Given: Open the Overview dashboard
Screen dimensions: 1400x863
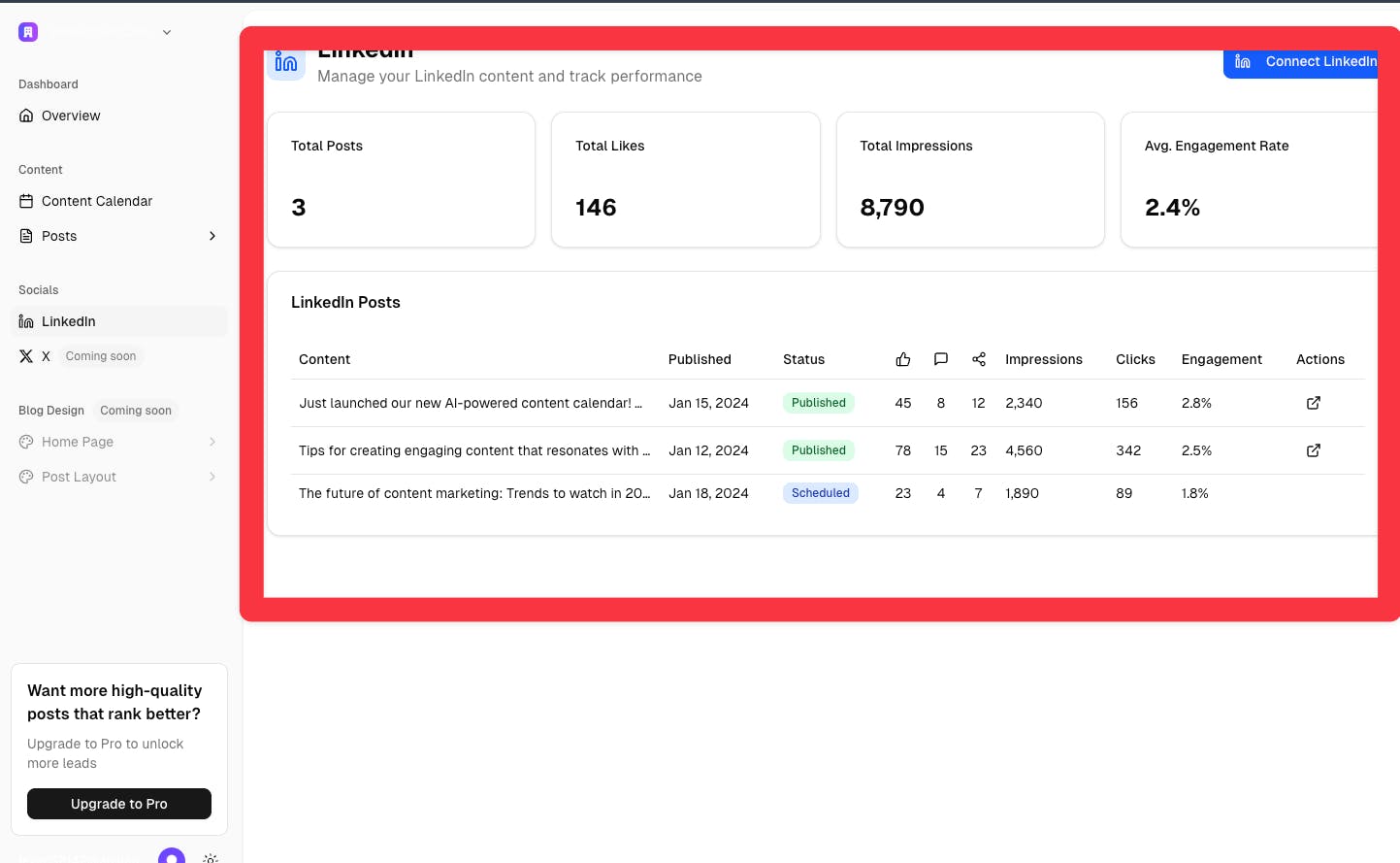Looking at the screenshot, I should (x=119, y=116).
